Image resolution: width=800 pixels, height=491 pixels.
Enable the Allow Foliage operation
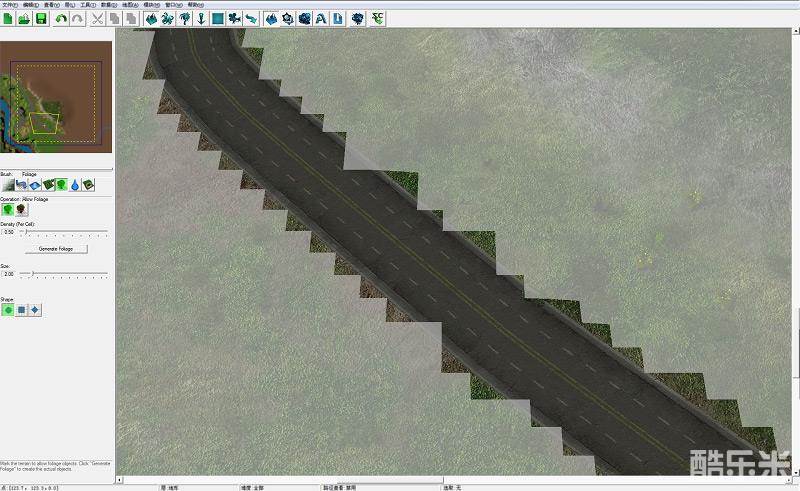click(9, 210)
